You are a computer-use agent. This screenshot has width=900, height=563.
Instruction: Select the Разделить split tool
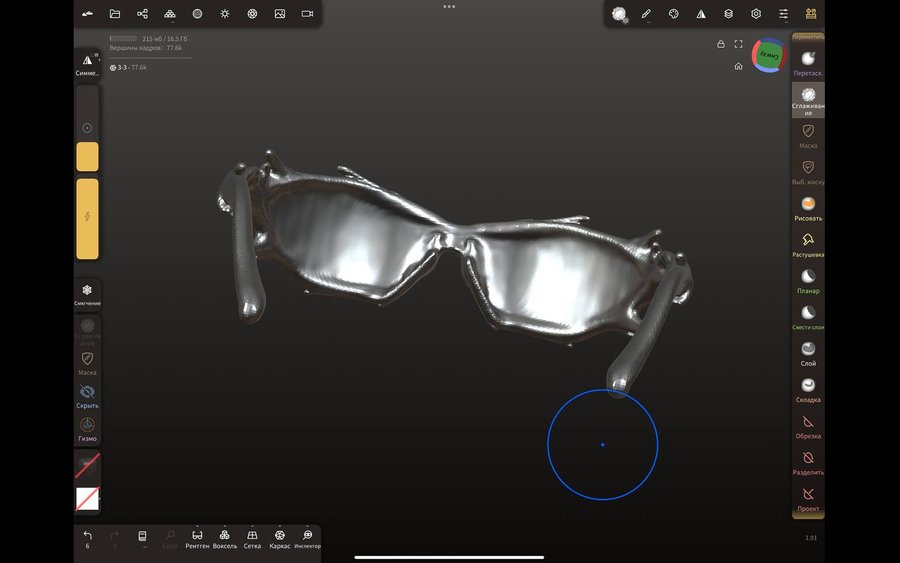(808, 463)
